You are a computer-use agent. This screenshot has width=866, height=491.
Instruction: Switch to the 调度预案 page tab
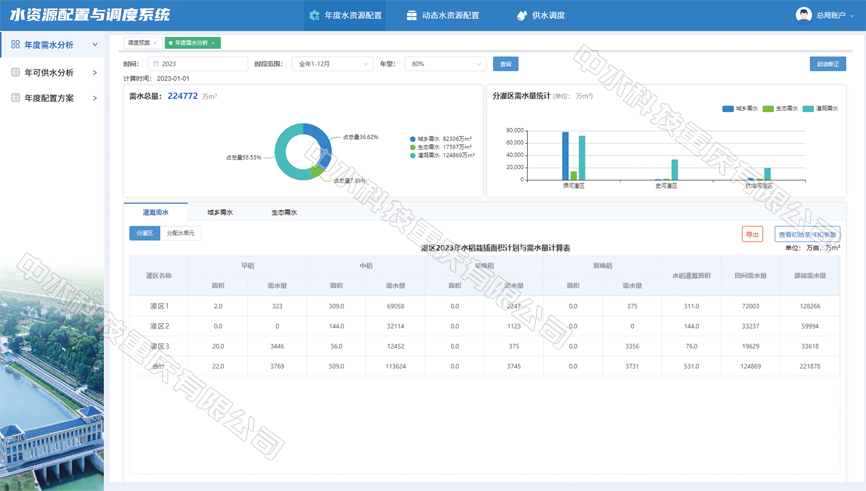[x=139, y=43]
